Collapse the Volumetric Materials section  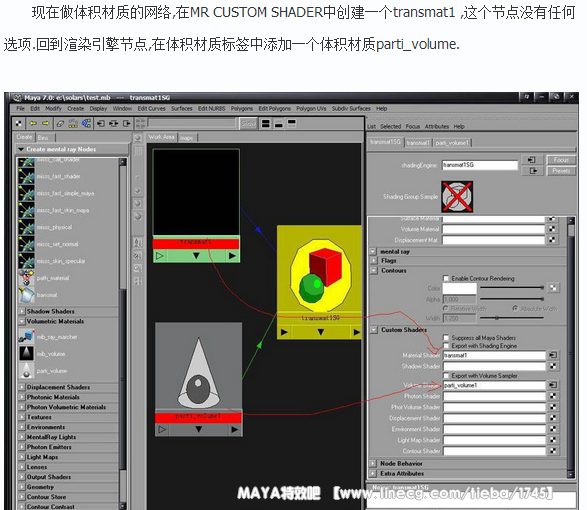pyautogui.click(x=22, y=321)
